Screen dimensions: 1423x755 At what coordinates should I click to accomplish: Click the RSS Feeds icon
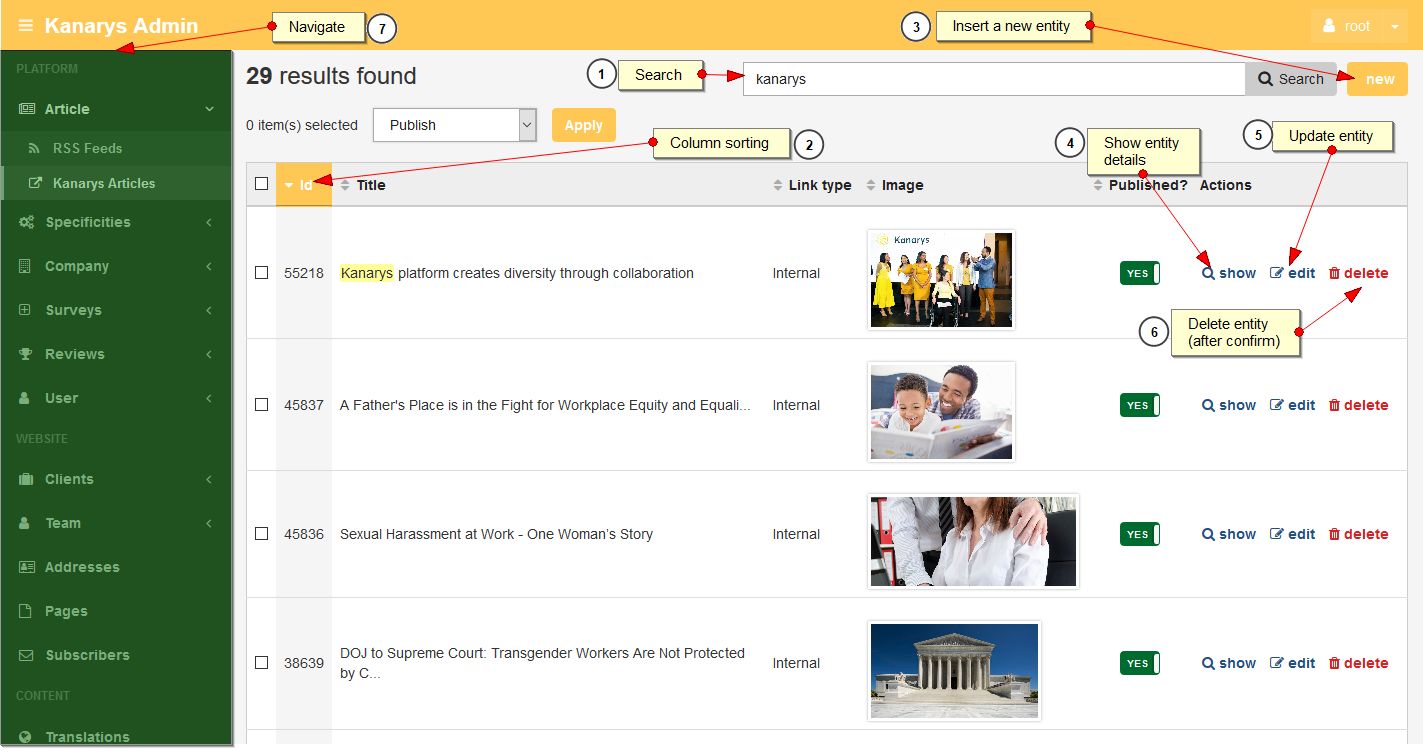click(x=35, y=148)
